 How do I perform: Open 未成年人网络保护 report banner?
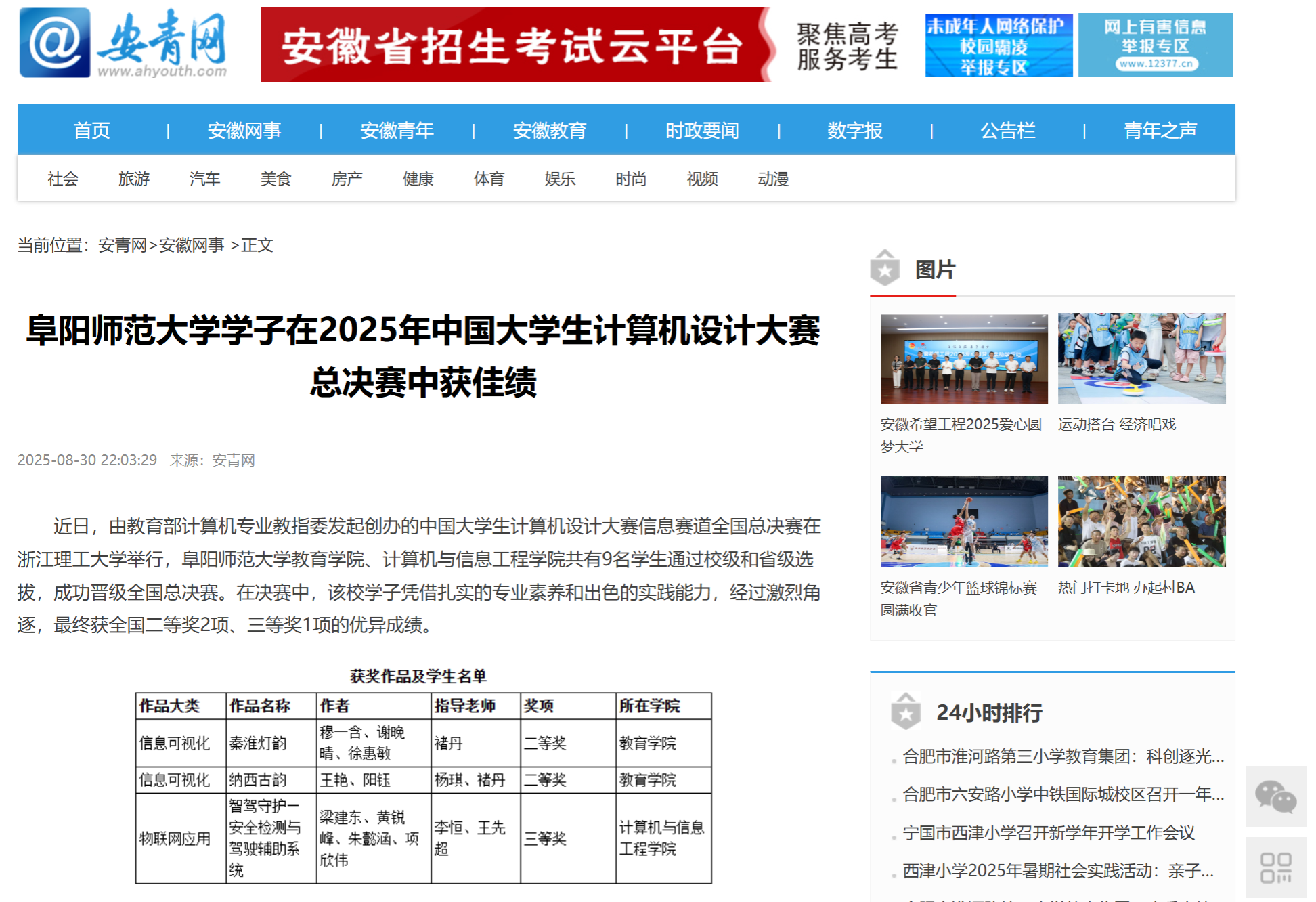pyautogui.click(x=999, y=45)
